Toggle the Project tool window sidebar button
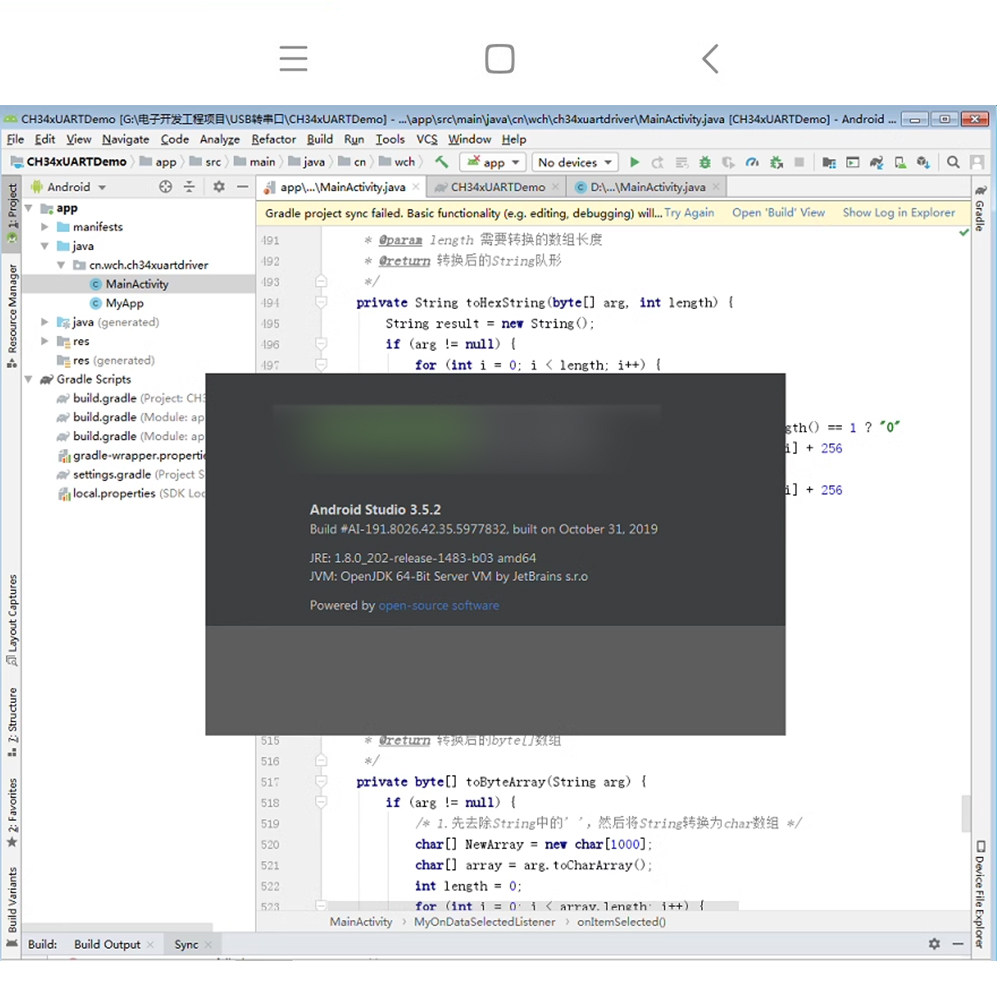The width and height of the screenshot is (1000, 991). click(x=11, y=214)
